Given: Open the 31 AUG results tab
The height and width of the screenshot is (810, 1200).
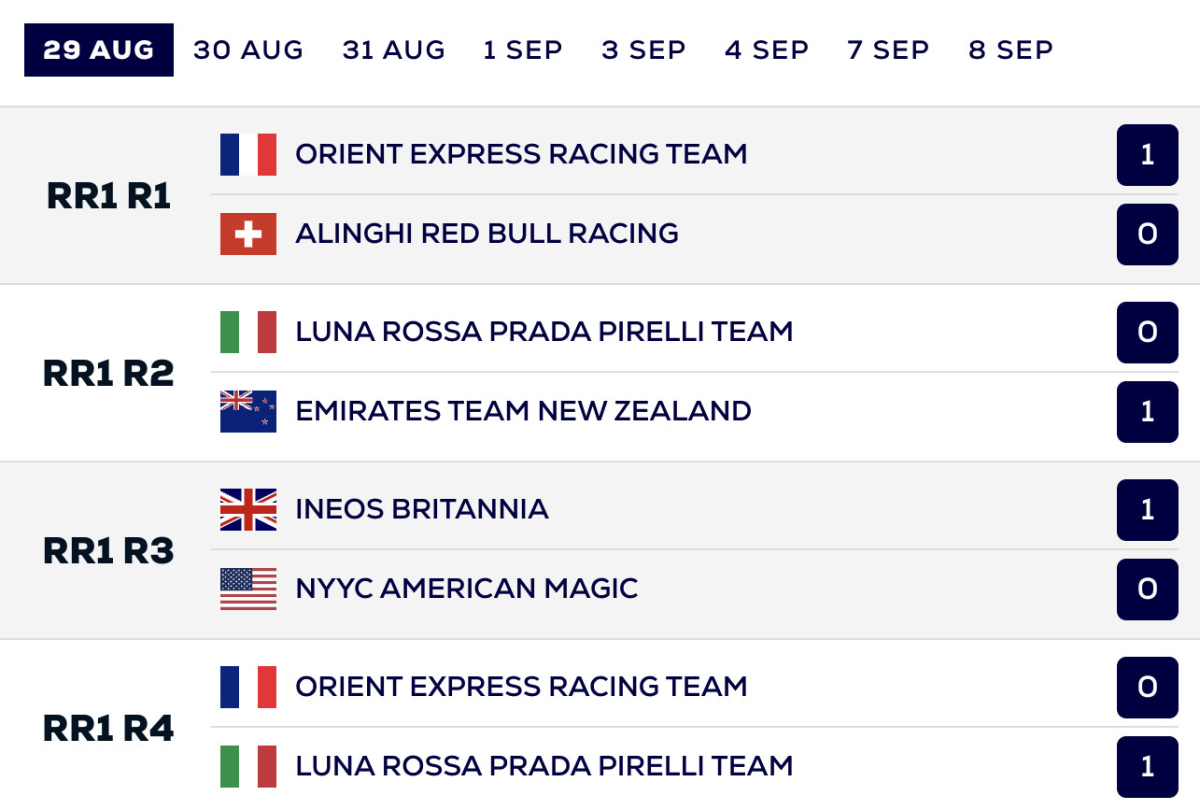Looking at the screenshot, I should click(394, 50).
